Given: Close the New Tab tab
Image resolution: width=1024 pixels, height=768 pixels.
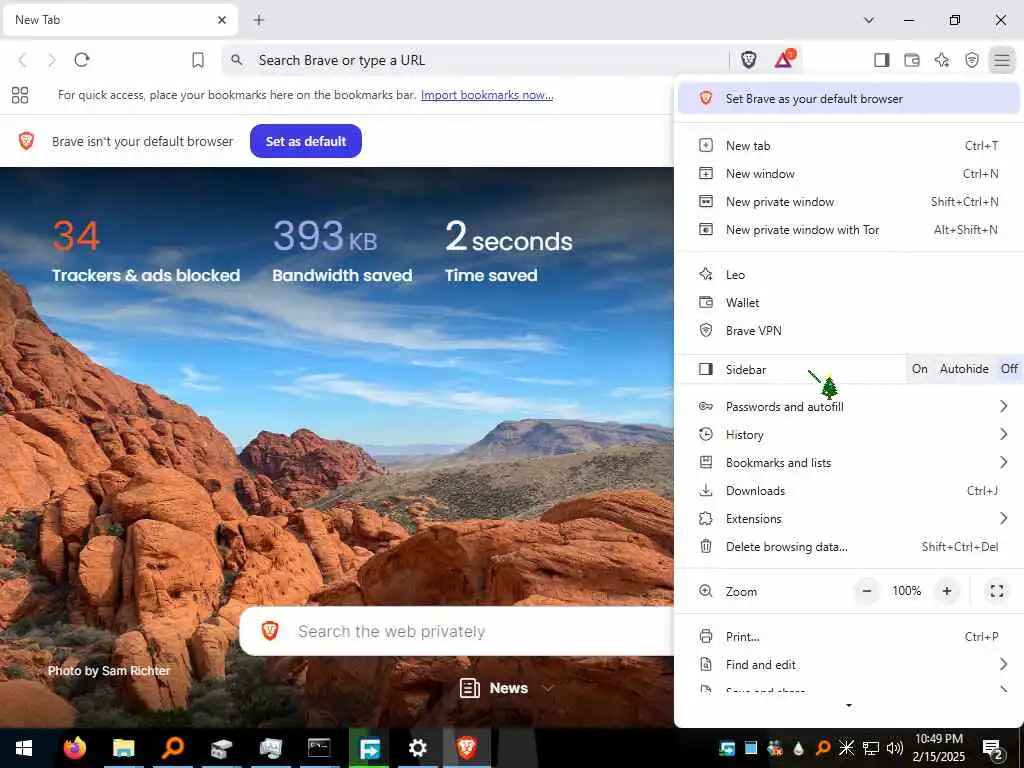Looking at the screenshot, I should click(x=222, y=20).
